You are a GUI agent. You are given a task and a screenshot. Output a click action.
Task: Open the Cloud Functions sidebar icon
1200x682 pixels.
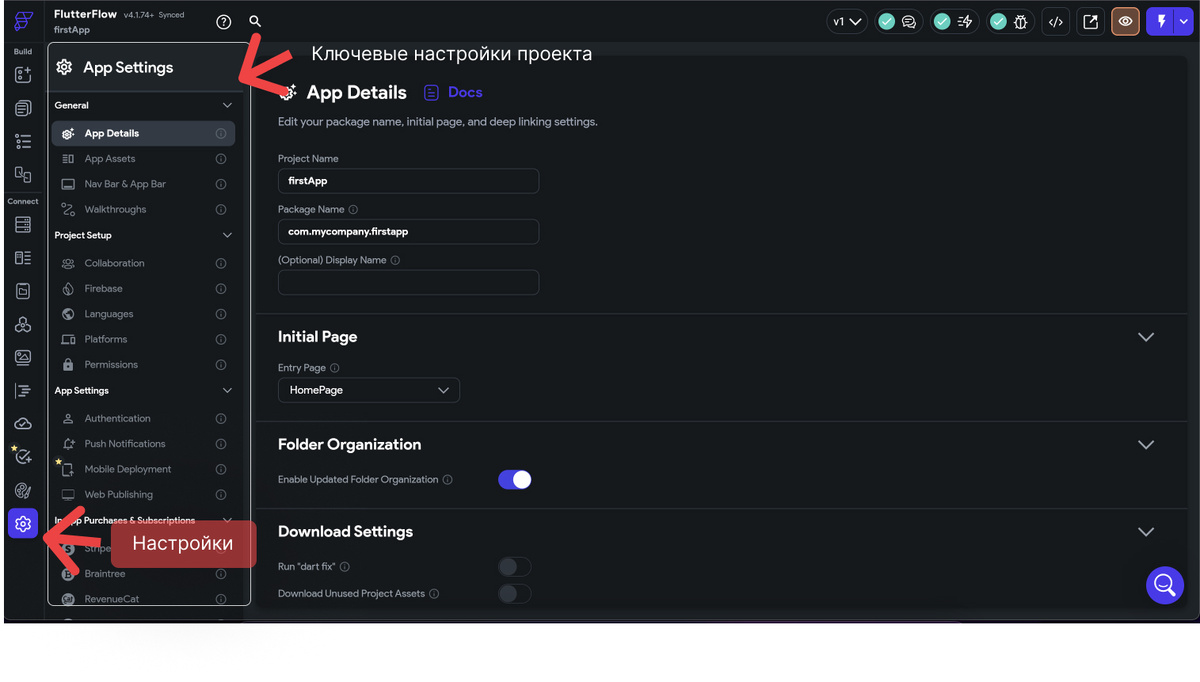(x=23, y=424)
